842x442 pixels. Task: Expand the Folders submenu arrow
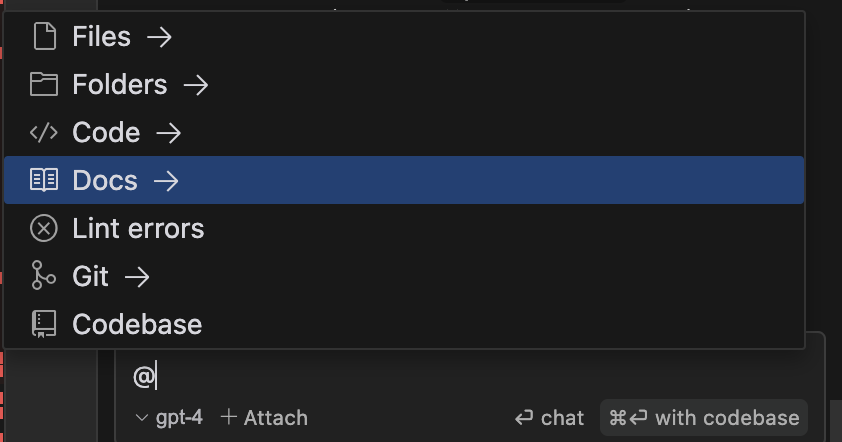click(x=196, y=85)
